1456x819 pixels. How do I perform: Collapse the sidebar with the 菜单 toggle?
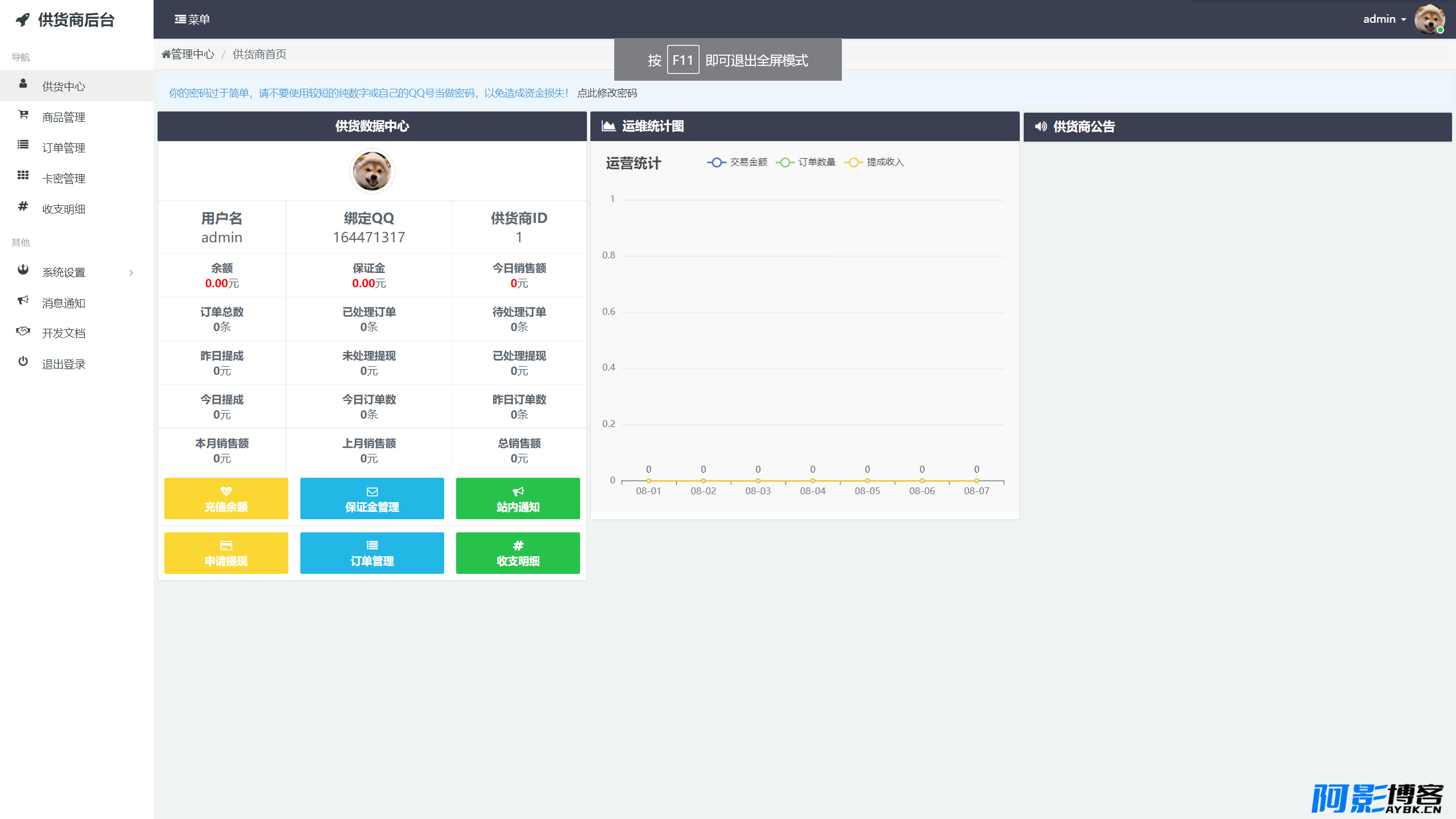click(x=192, y=19)
